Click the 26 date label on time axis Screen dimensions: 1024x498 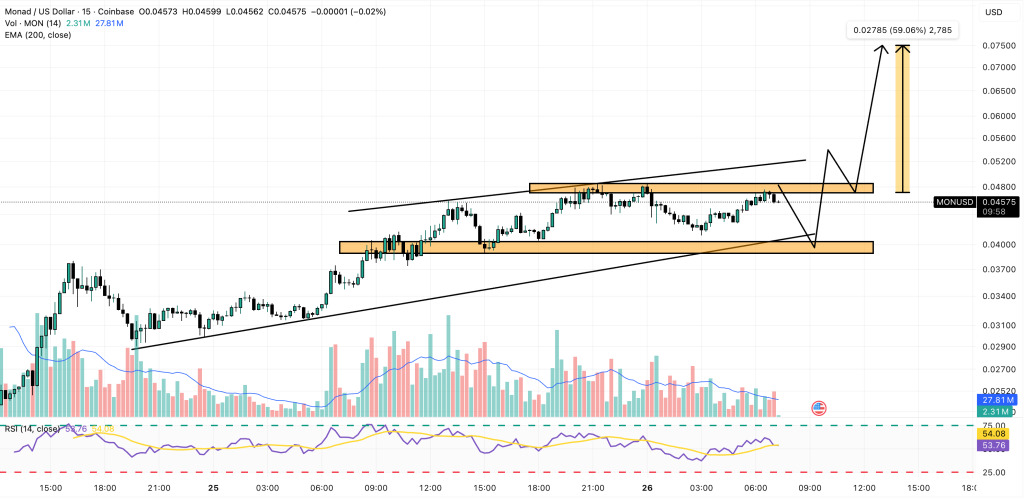coord(647,488)
